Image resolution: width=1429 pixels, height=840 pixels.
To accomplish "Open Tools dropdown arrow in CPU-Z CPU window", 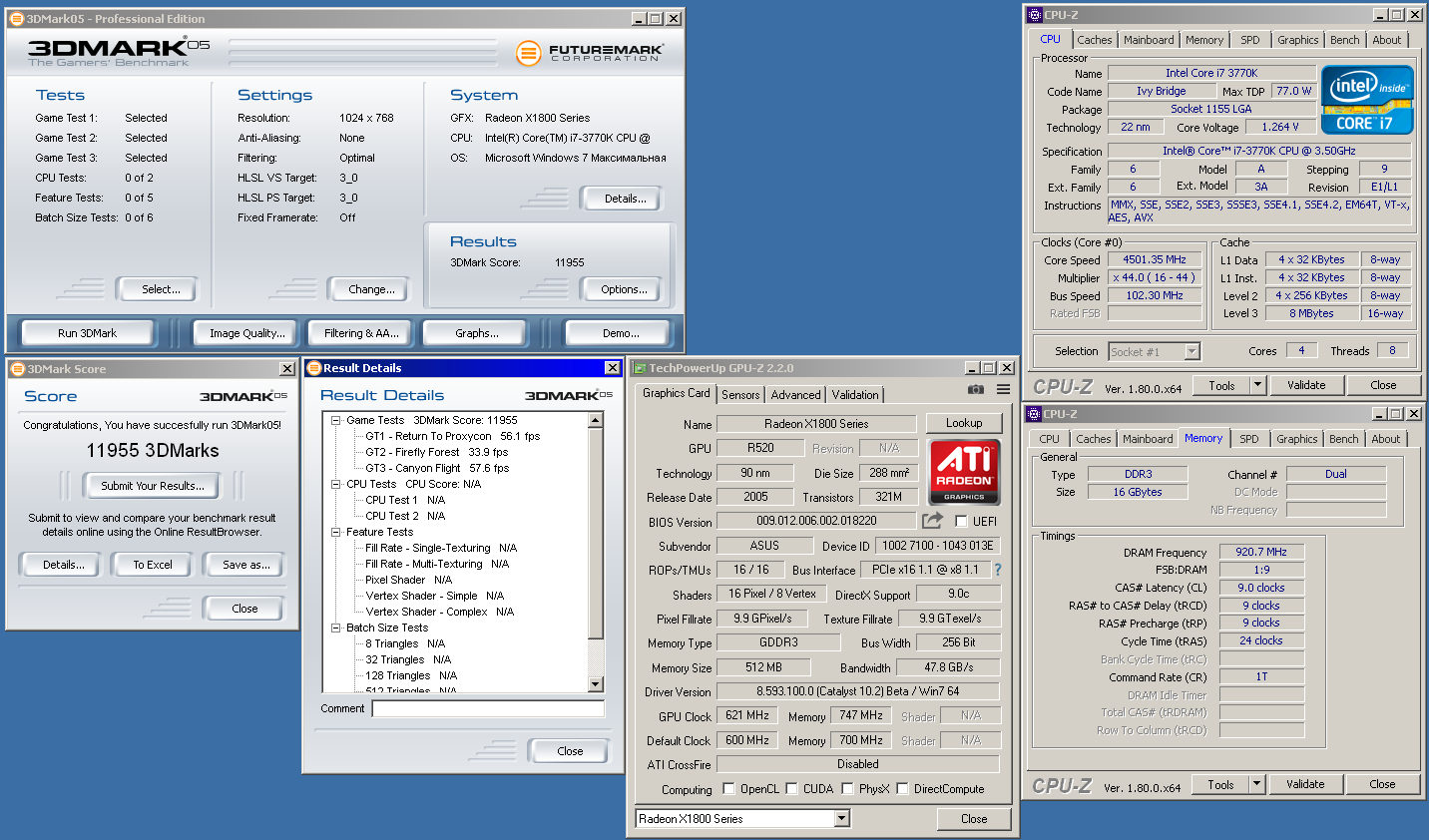I will click(x=1257, y=385).
